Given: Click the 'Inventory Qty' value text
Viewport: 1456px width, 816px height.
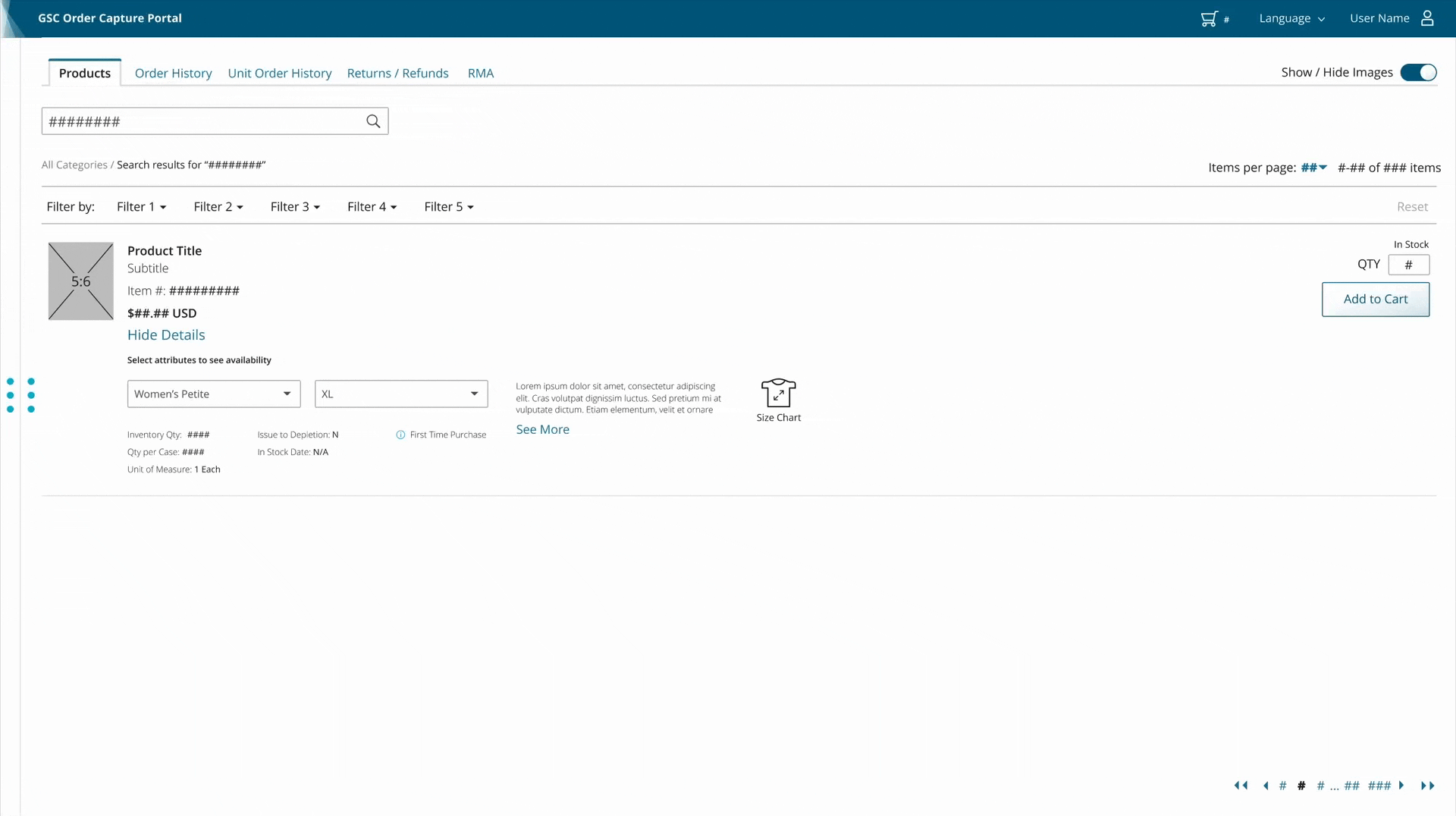Looking at the screenshot, I should (x=199, y=435).
